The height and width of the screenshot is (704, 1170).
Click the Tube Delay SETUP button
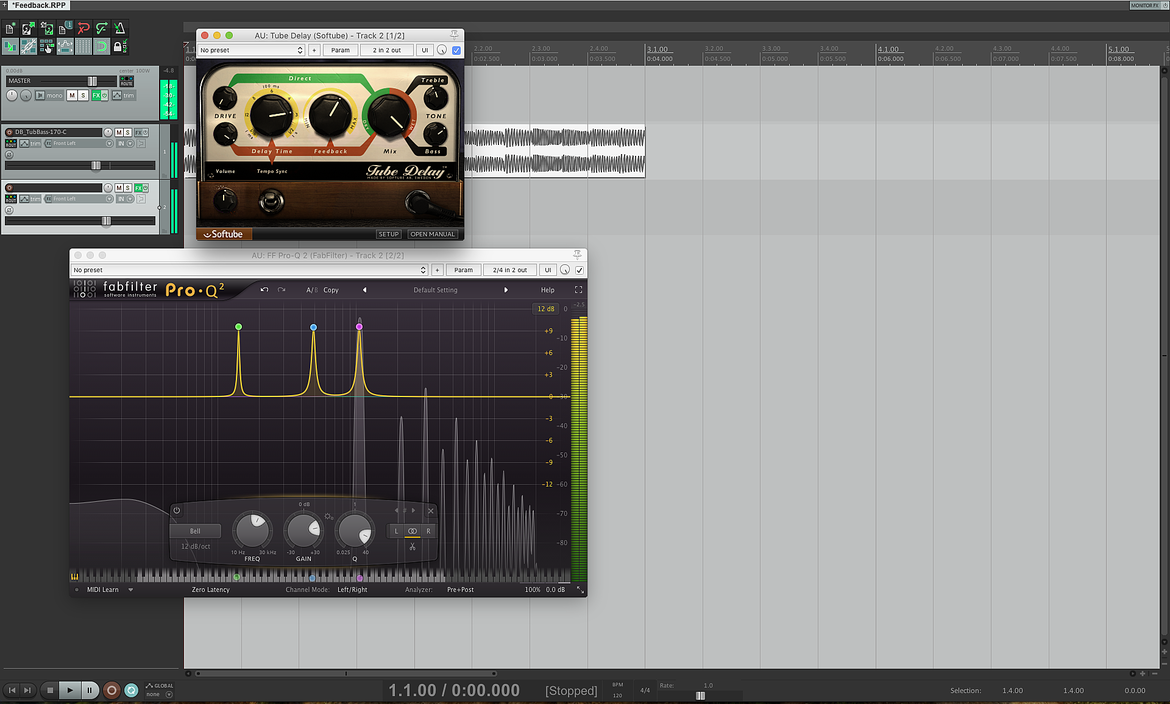point(388,234)
